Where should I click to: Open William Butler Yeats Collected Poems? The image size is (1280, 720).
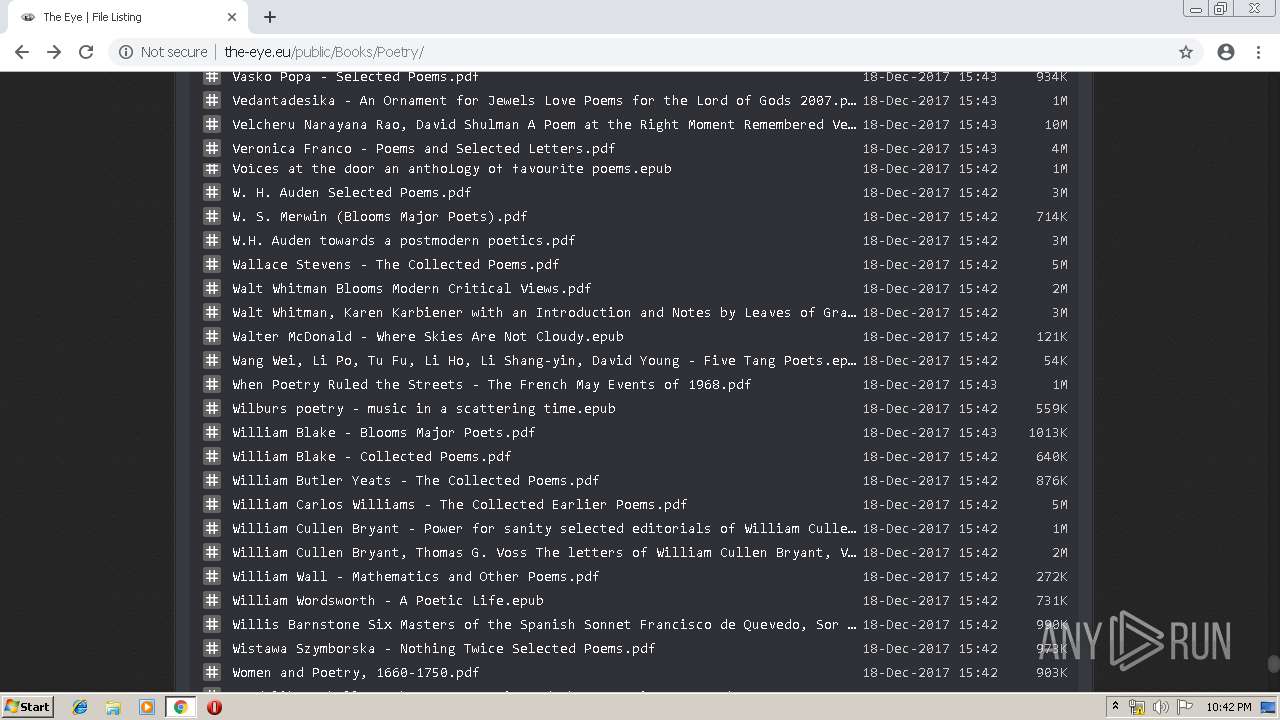tap(415, 480)
